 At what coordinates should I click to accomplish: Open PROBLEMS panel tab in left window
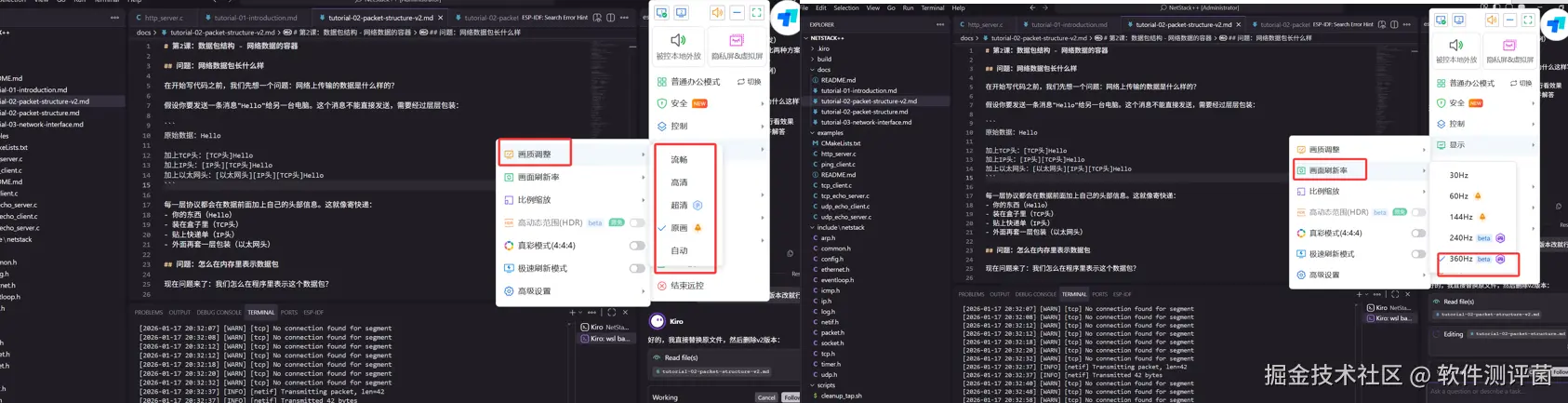[148, 313]
